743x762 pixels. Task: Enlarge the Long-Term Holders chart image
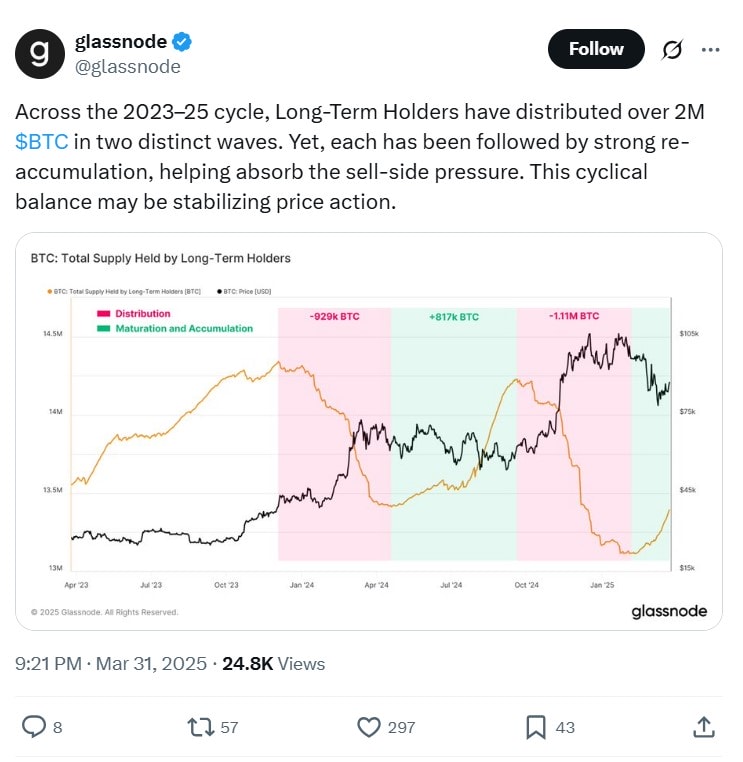pos(369,430)
